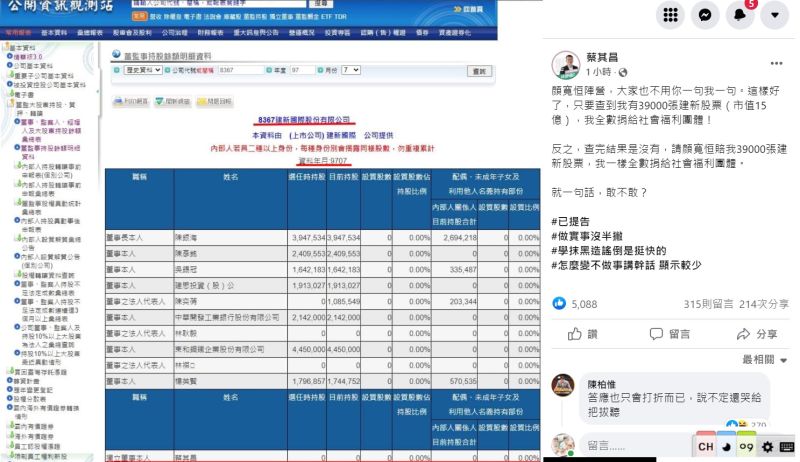Open the IME settings gear icon

(767, 447)
